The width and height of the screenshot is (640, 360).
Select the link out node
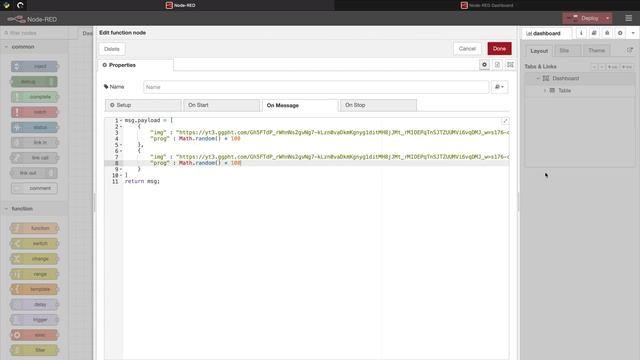pos(34,173)
